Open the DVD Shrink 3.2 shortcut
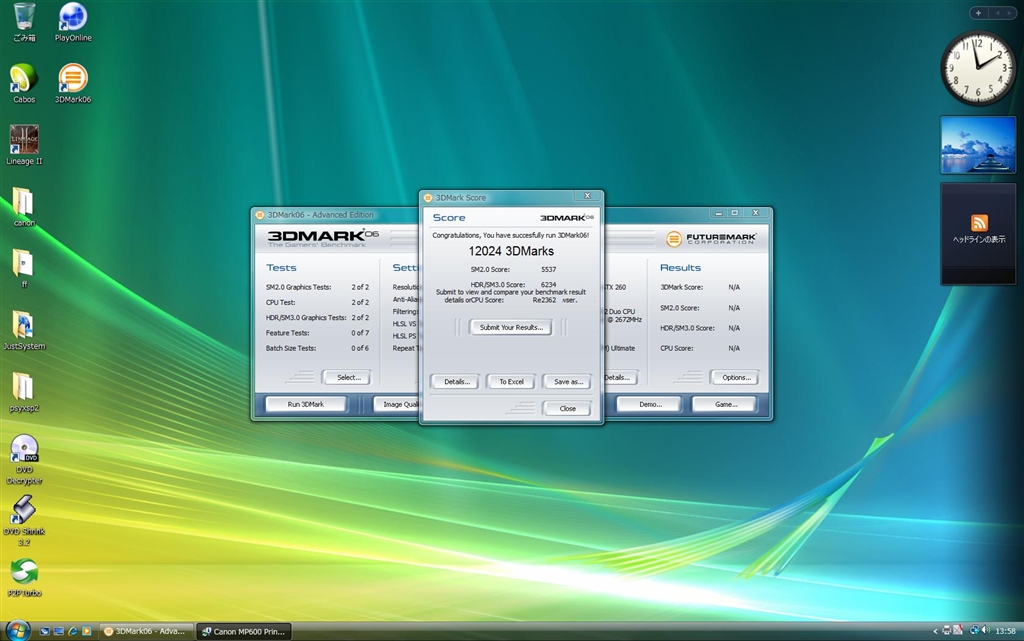 click(x=24, y=511)
